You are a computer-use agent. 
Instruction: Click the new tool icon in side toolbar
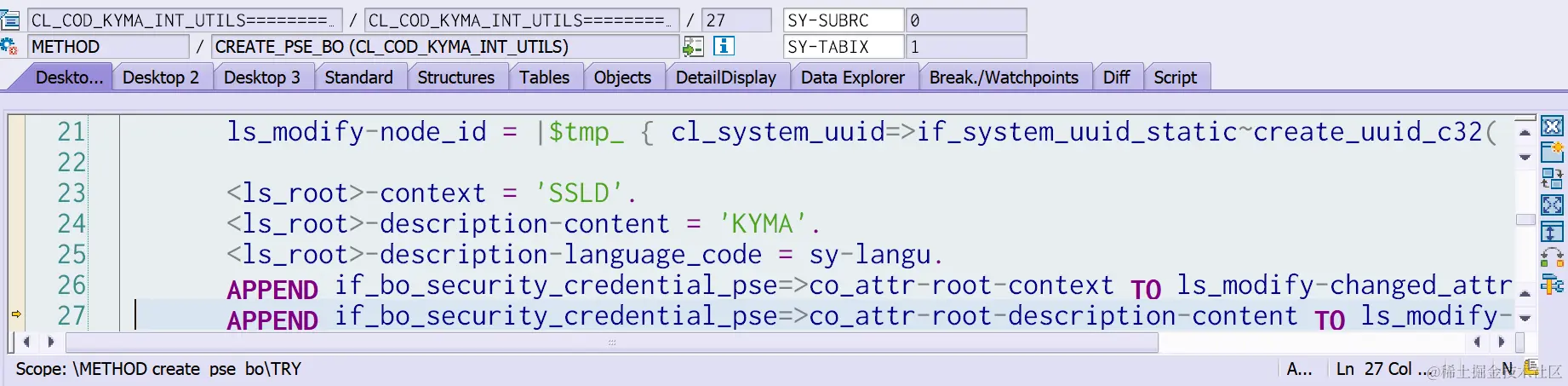(x=1552, y=152)
